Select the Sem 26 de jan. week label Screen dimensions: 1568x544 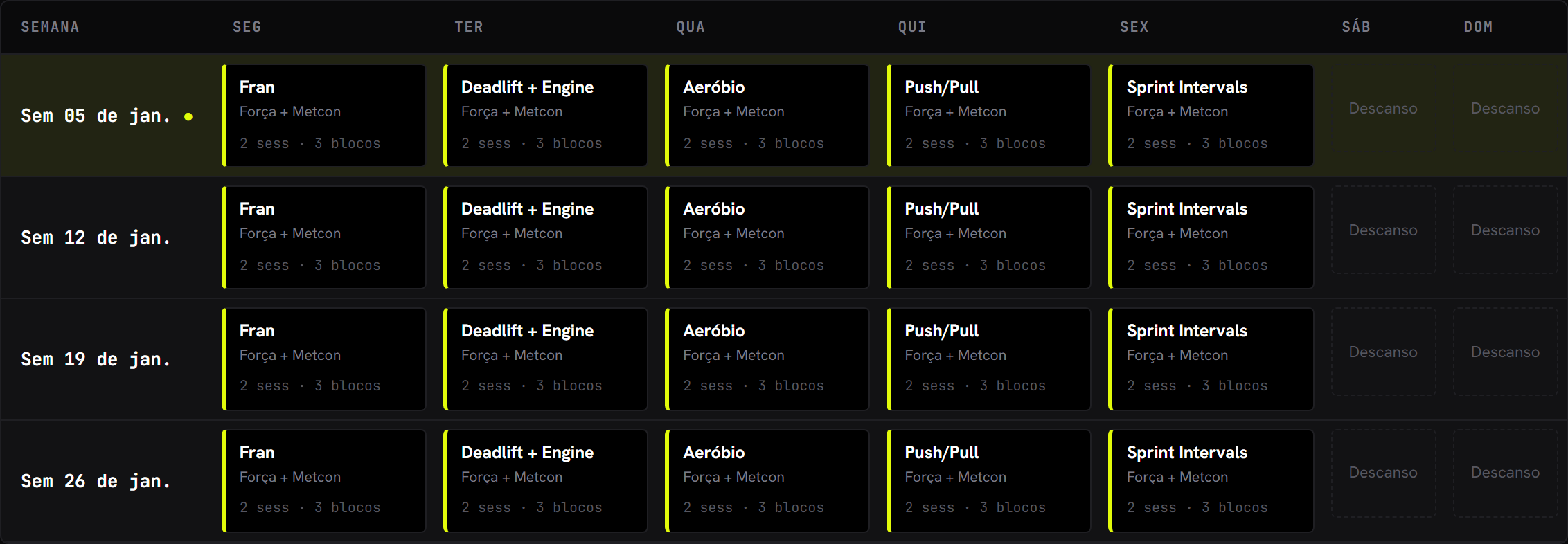[x=96, y=481]
